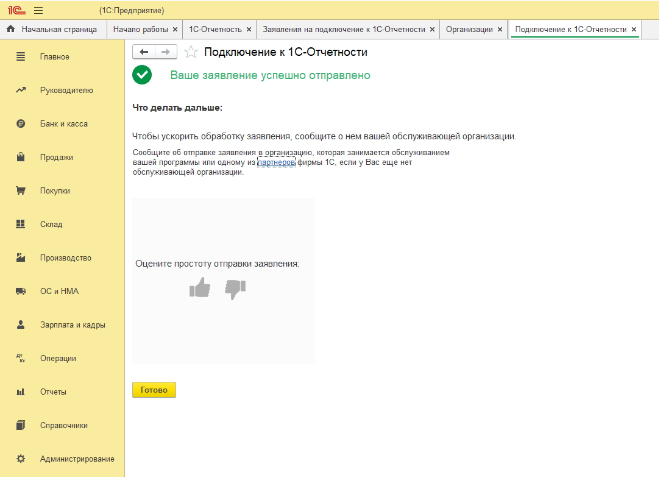Open Продажи section label
The height and width of the screenshot is (477, 659).
point(57,157)
